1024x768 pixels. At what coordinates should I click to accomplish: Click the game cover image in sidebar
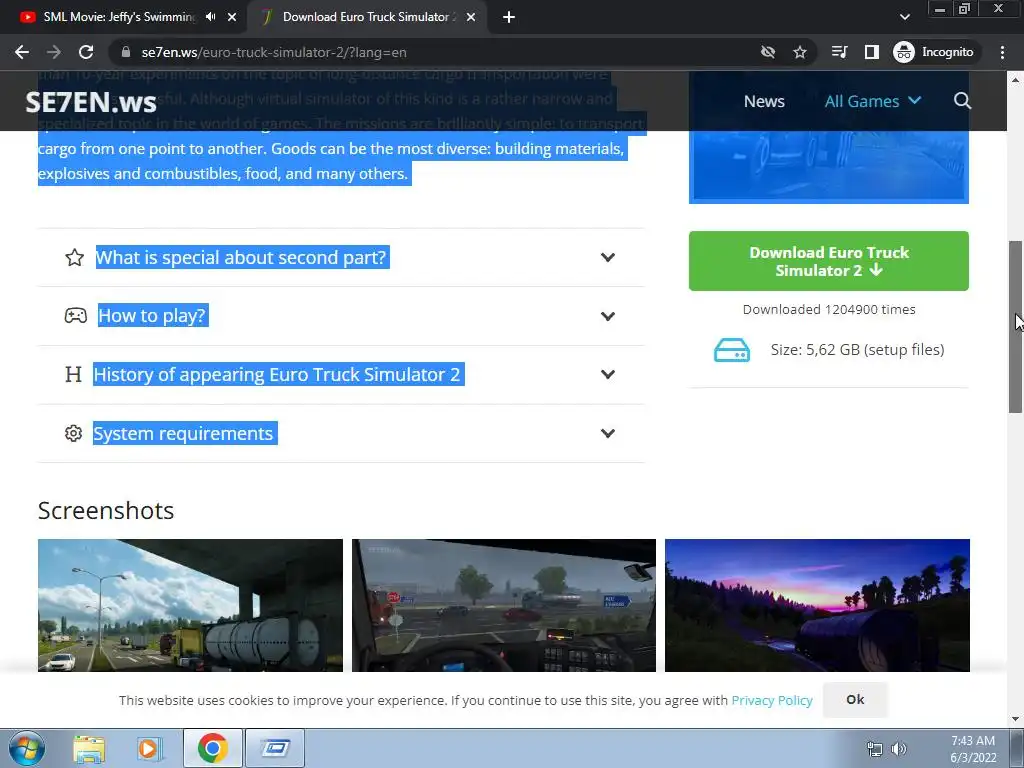829,167
